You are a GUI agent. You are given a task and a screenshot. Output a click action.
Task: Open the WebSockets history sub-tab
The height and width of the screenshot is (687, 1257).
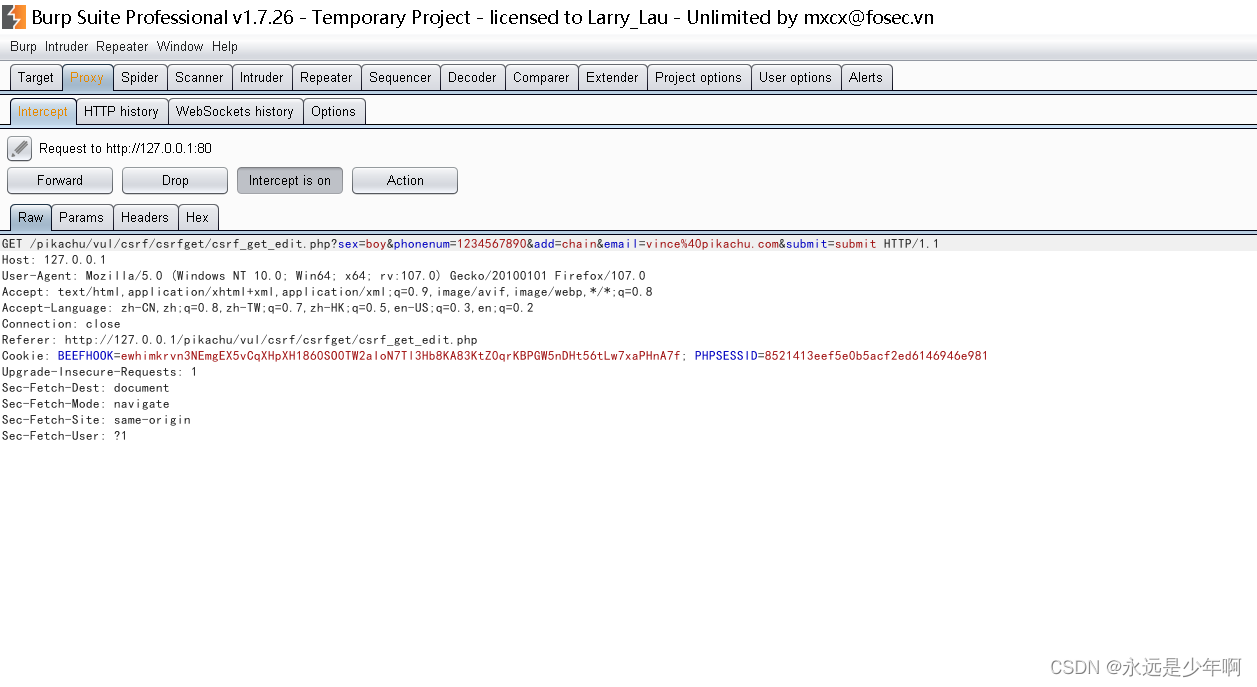(235, 111)
